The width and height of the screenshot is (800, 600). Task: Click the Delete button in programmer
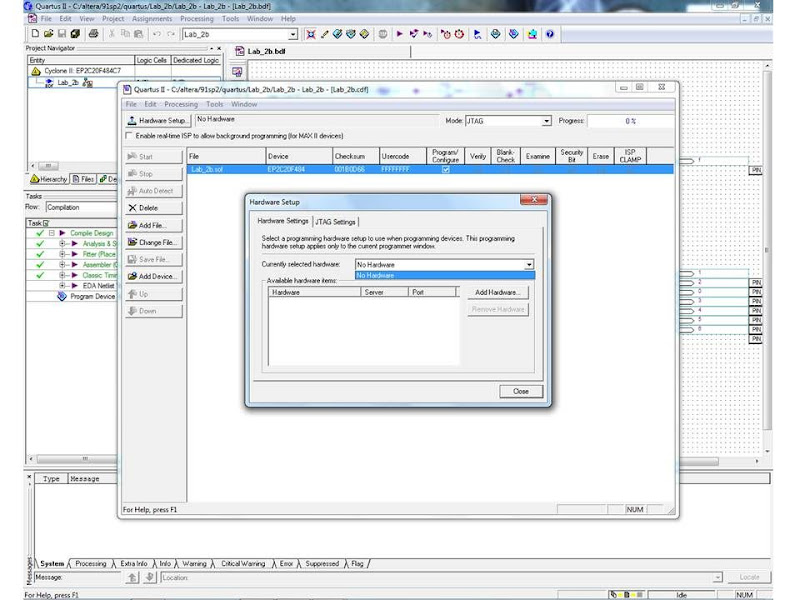pos(154,208)
